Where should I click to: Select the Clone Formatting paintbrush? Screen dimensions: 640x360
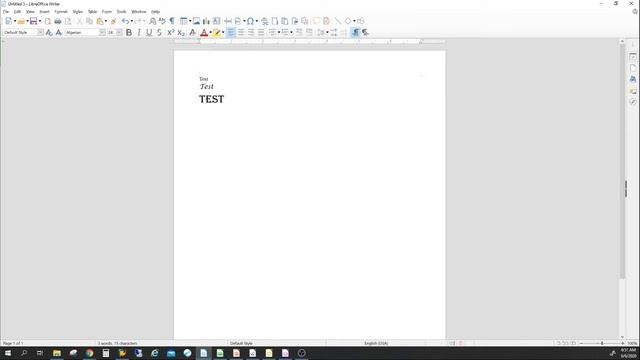(x=114, y=21)
